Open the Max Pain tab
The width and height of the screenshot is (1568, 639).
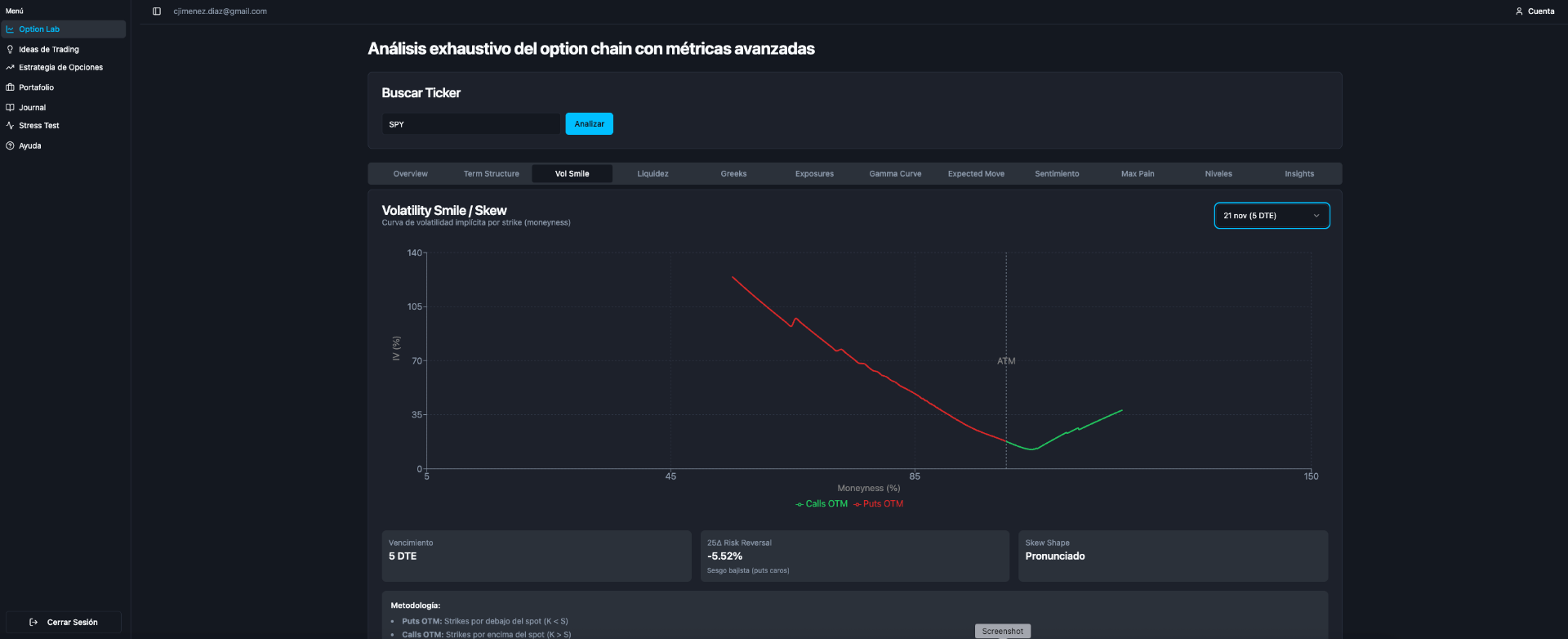(x=1138, y=174)
